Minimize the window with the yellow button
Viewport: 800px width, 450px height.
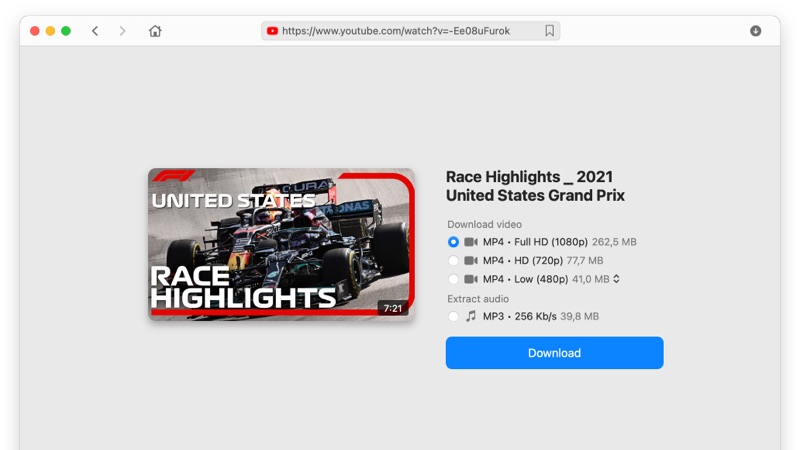51,31
